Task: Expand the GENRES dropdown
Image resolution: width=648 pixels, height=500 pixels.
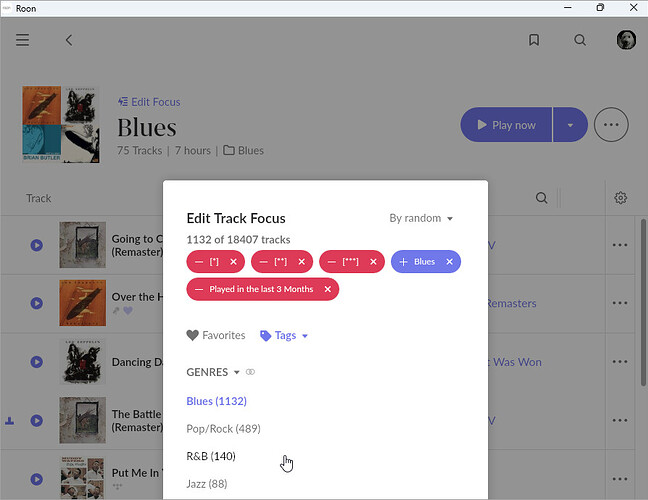Action: (213, 372)
